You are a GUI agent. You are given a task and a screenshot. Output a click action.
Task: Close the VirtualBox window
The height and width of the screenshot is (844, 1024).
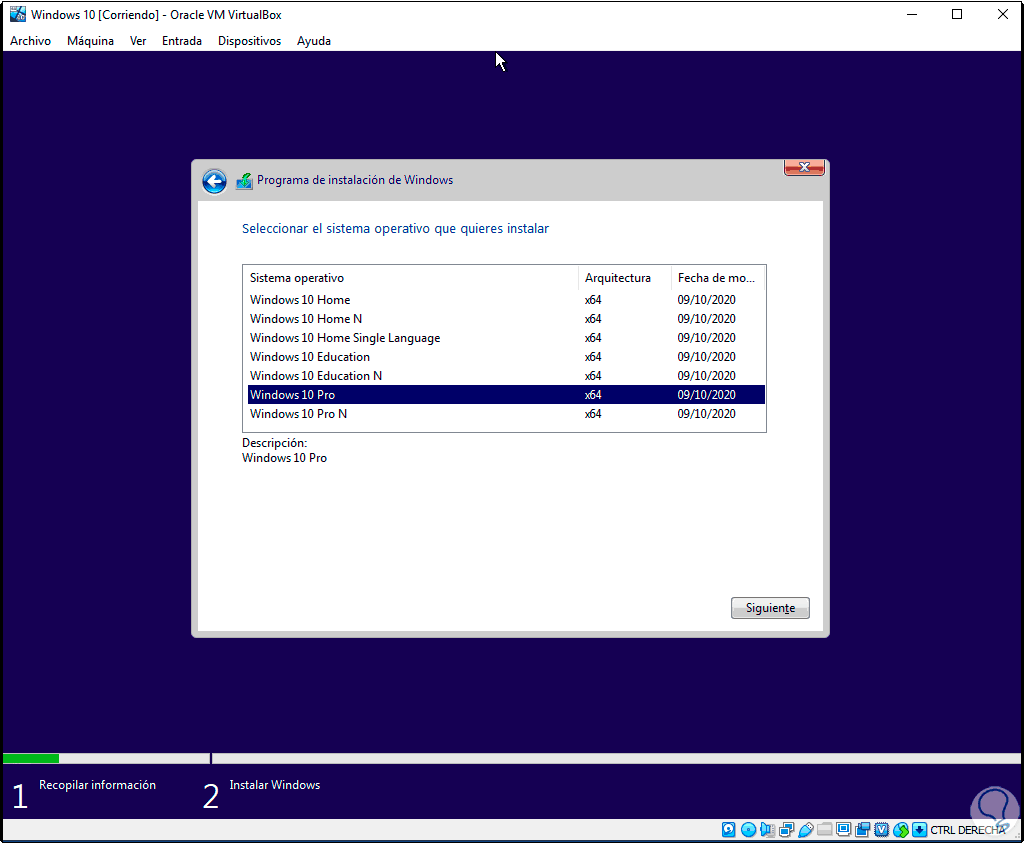coord(1002,14)
